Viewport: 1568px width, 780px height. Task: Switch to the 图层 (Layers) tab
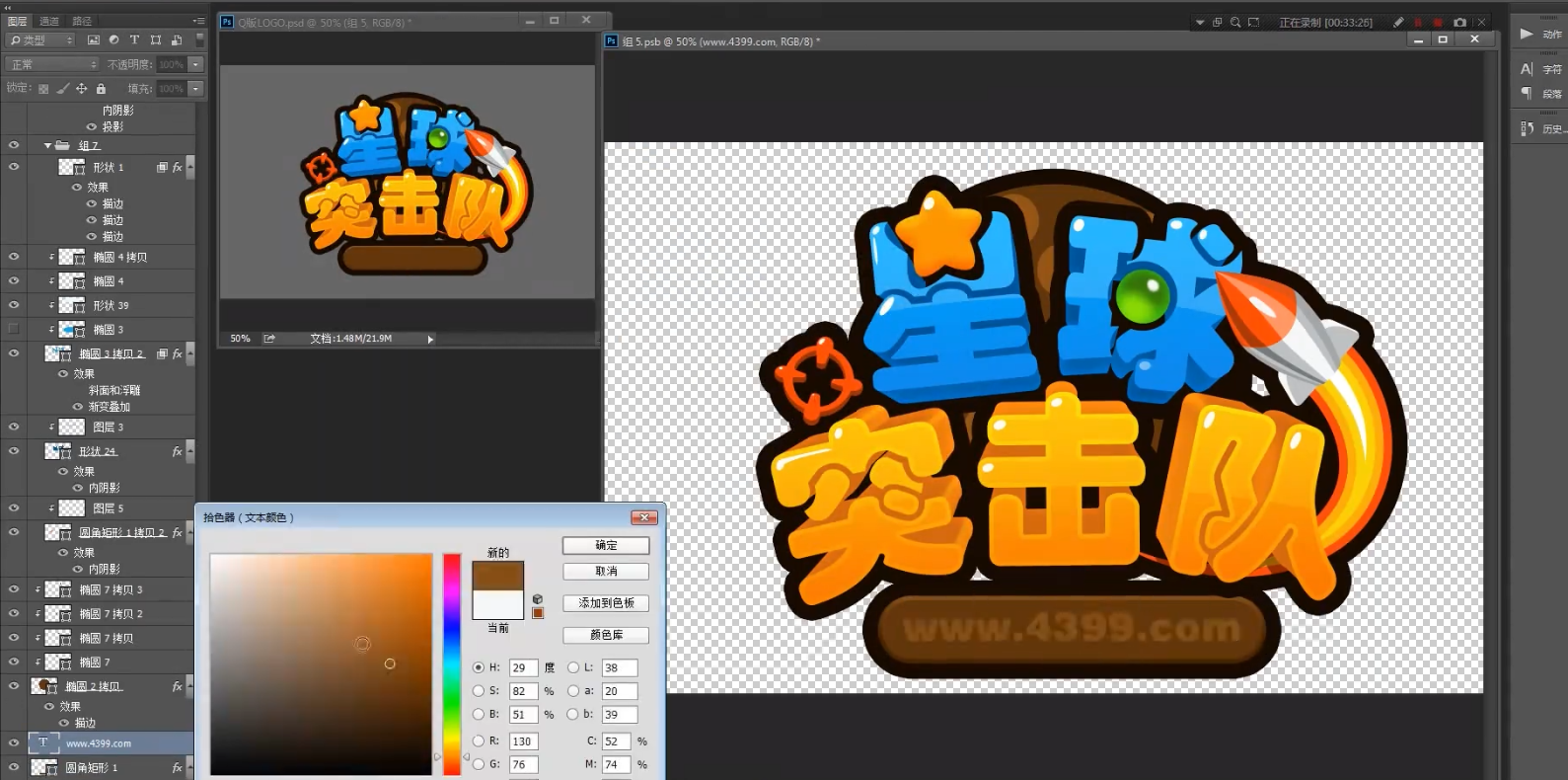click(18, 21)
